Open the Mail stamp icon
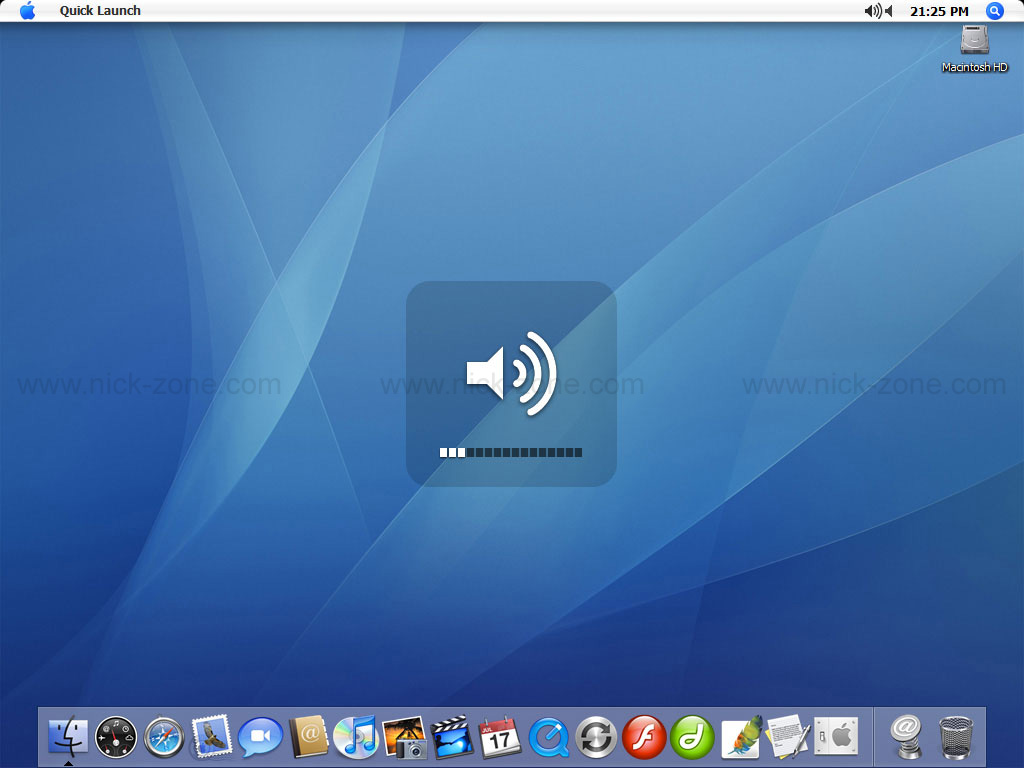Screen dimensions: 1024x768 [x=212, y=736]
